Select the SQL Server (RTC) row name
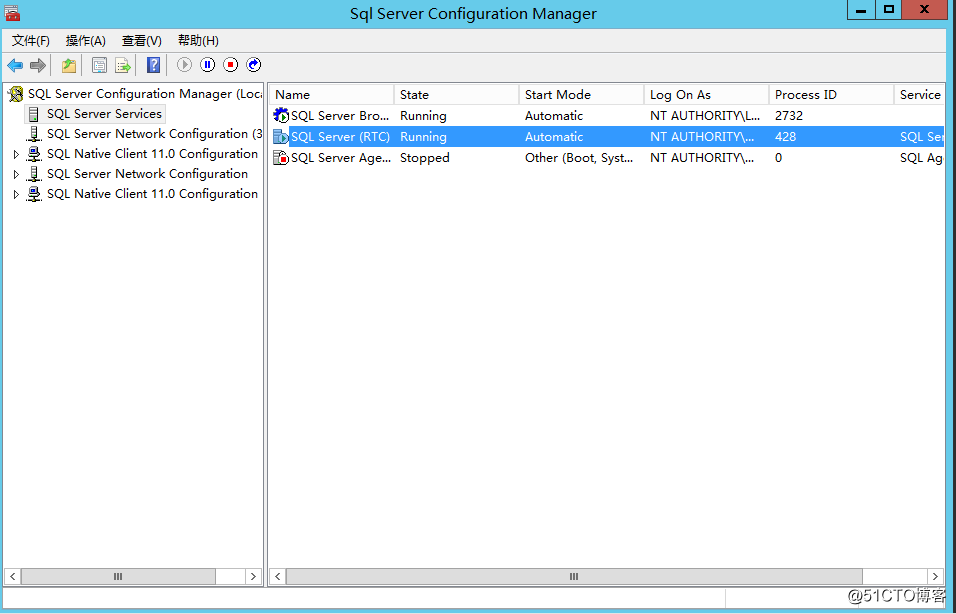Screen dimensions: 956x614 coord(340,137)
